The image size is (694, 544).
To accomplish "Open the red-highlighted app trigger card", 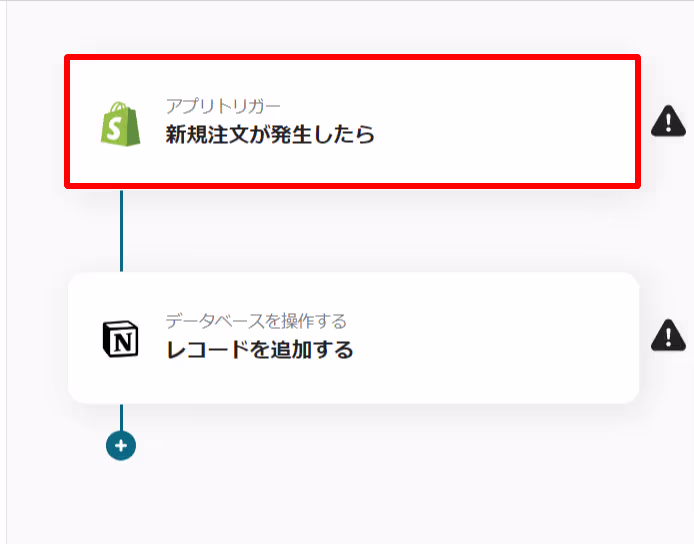I will pos(352,121).
